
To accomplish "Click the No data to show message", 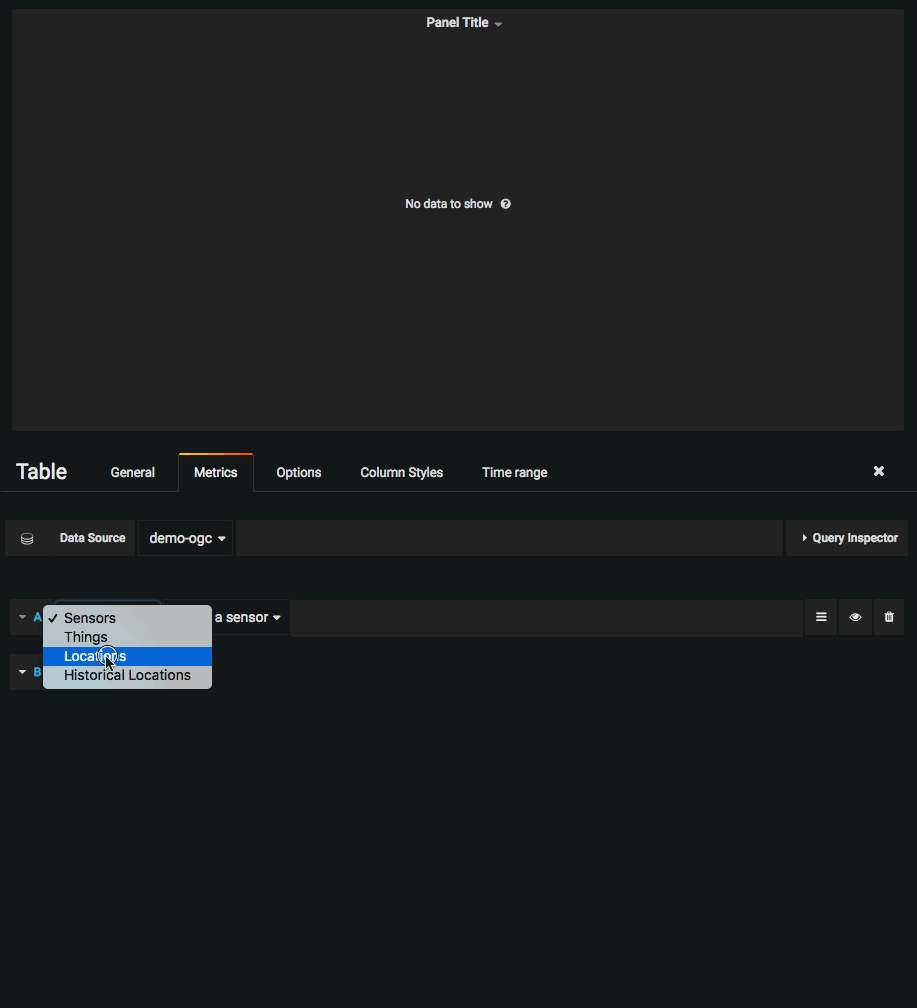I will pos(449,204).
